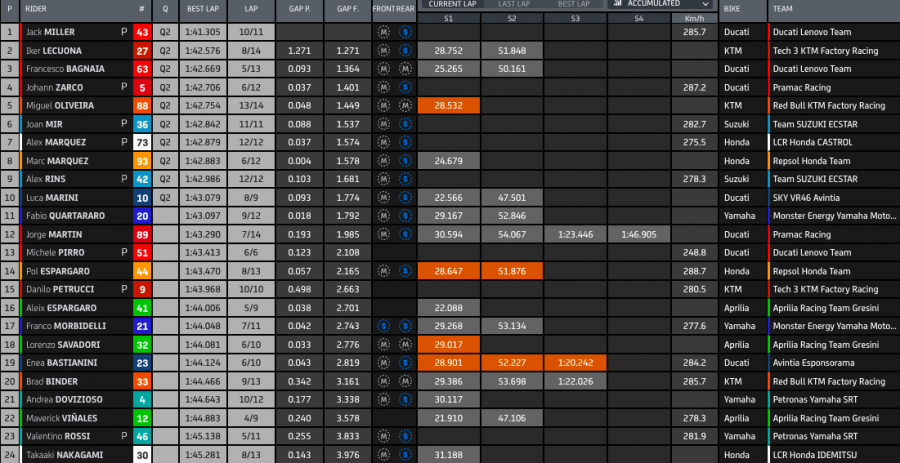The image size is (900, 463).
Task: Click Fabio Quartararo's blue number 20 badge
Action: (x=142, y=215)
